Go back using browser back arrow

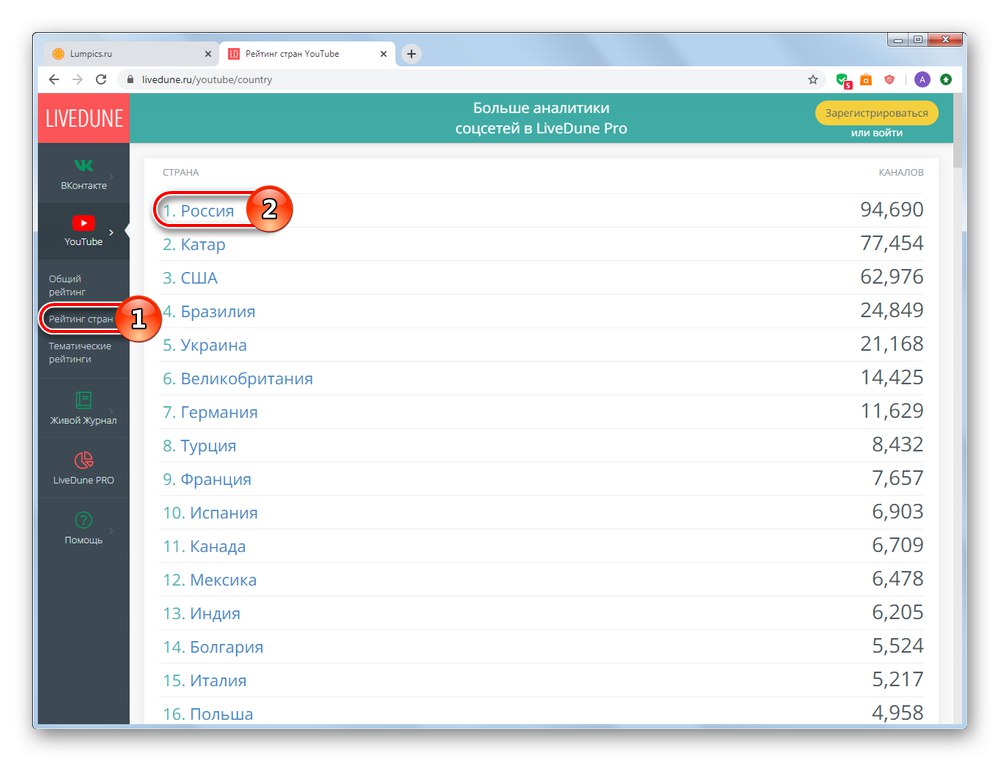54,80
